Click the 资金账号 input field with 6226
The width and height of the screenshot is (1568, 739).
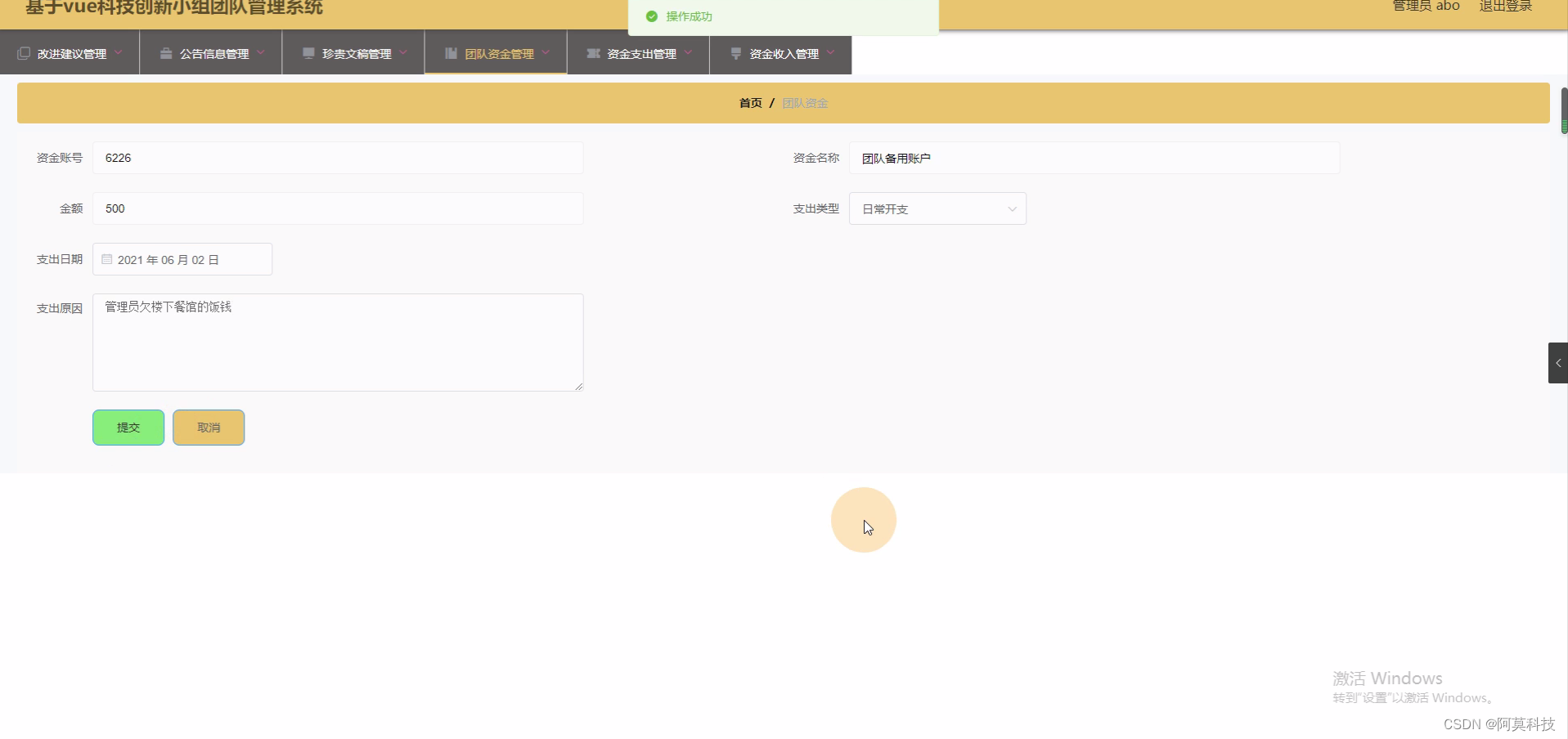(338, 158)
